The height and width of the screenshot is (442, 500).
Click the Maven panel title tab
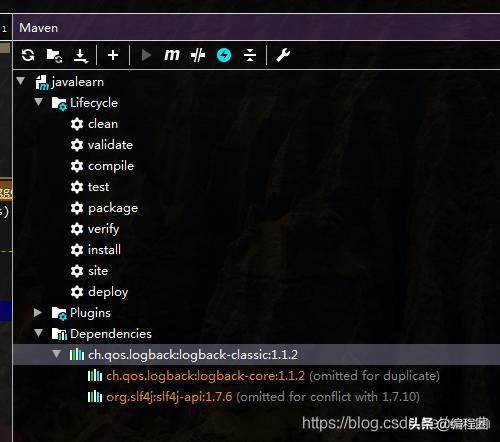tap(38, 28)
